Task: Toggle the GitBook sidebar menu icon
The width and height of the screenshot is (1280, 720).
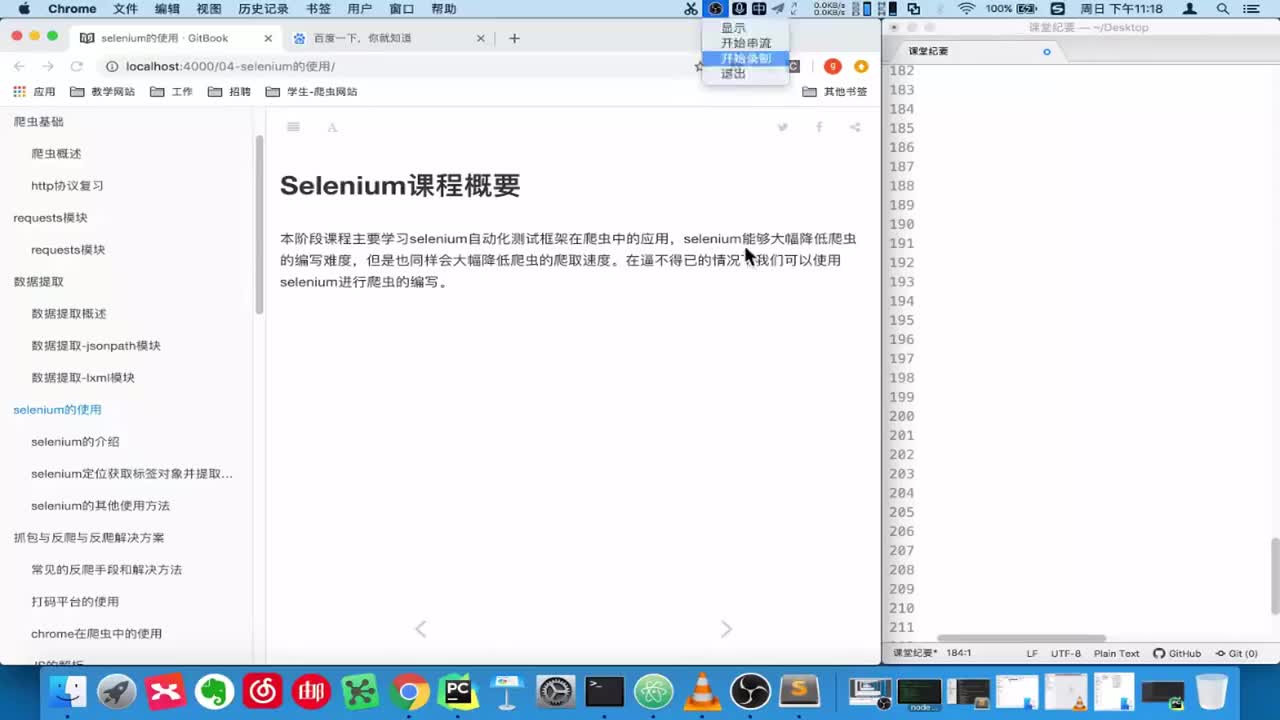Action: [293, 127]
